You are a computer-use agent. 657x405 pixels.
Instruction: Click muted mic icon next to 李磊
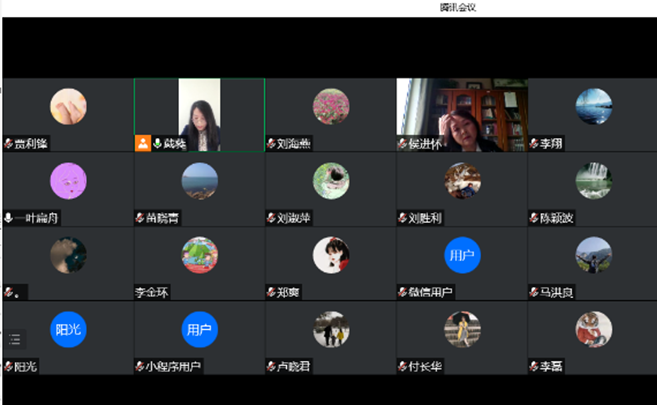click(534, 367)
